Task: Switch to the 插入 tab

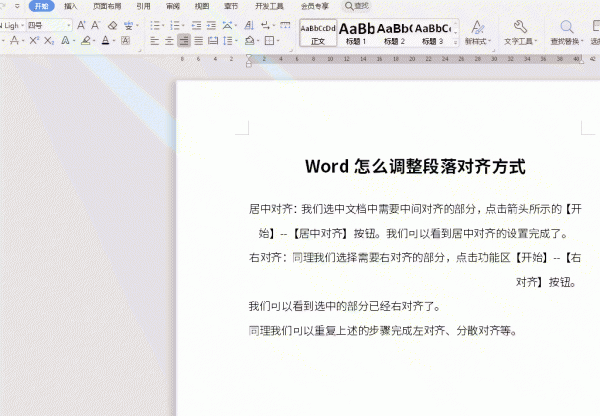Action: point(70,6)
